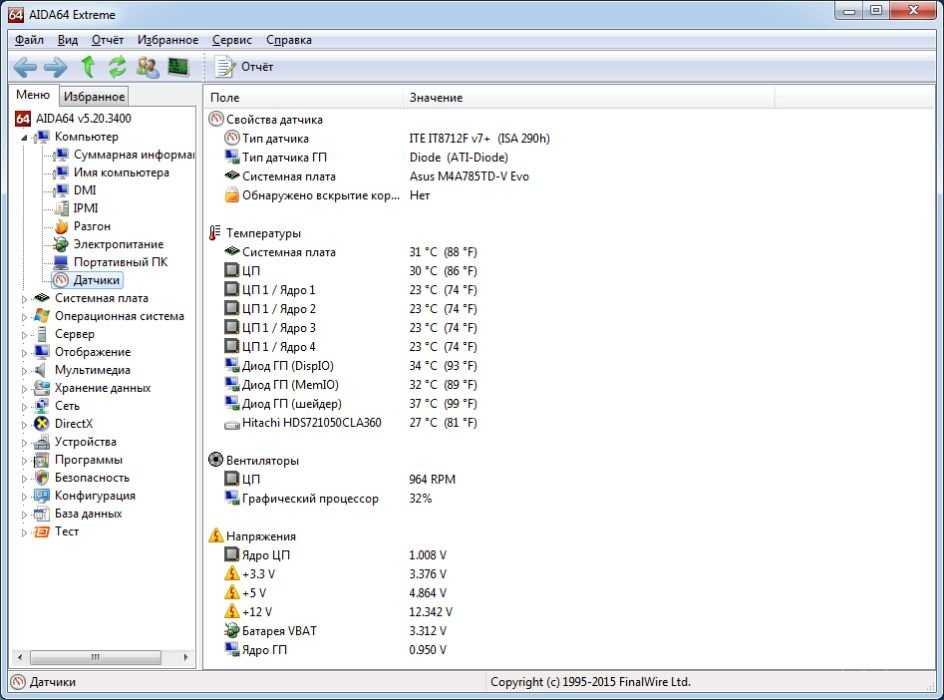944x700 pixels.
Task: Click the Конфигурация icon in tree
Action: click(42, 496)
